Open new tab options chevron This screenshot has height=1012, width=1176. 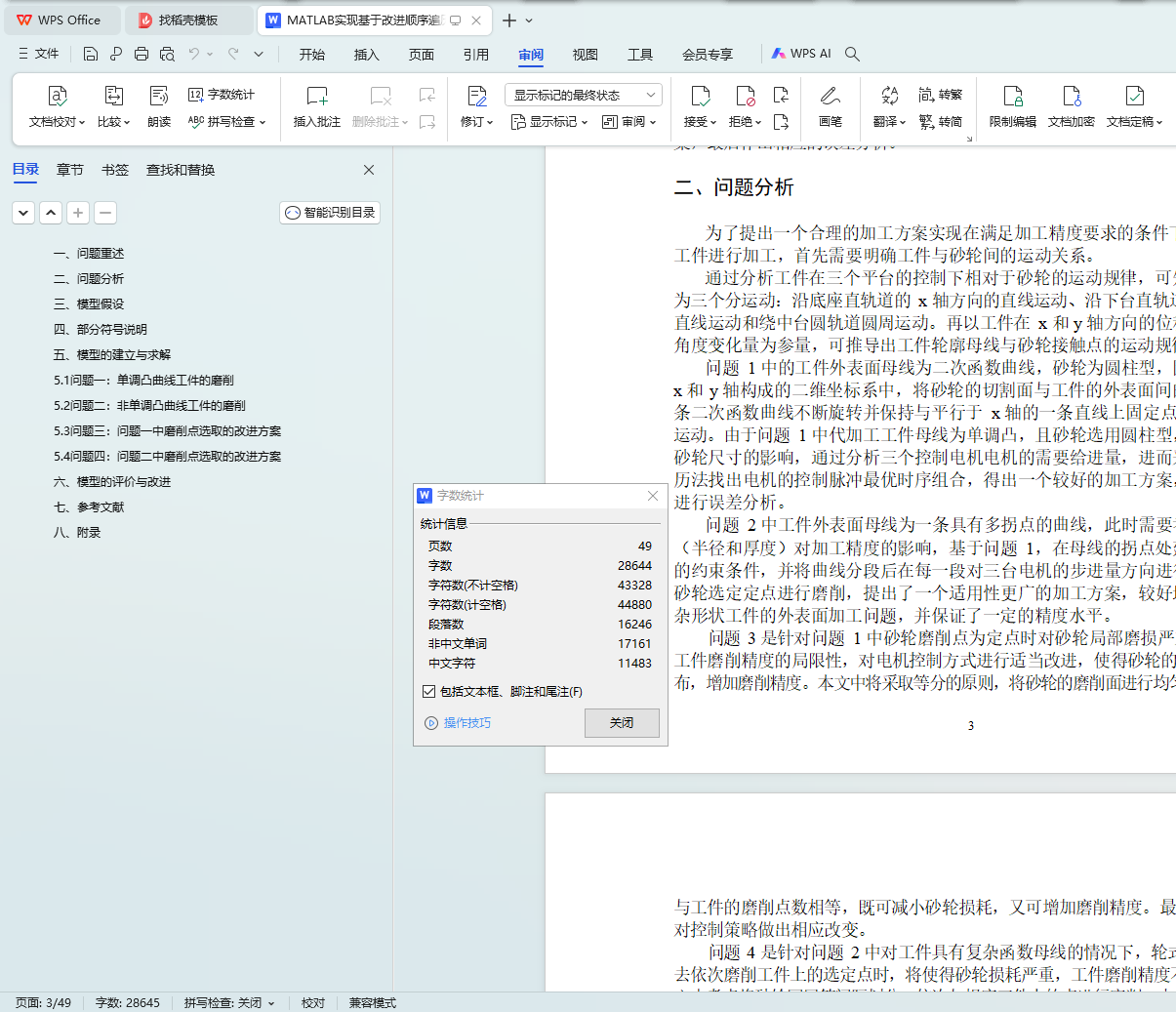[529, 20]
